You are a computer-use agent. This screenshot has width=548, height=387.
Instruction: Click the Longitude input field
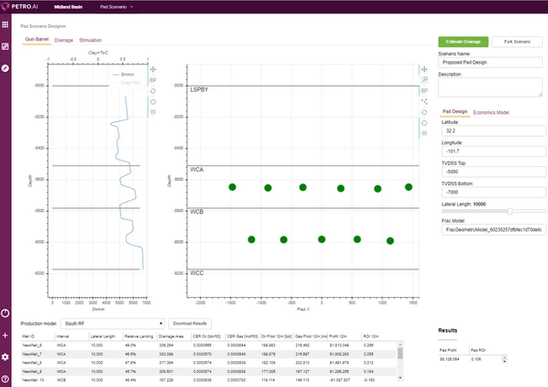[493, 151]
